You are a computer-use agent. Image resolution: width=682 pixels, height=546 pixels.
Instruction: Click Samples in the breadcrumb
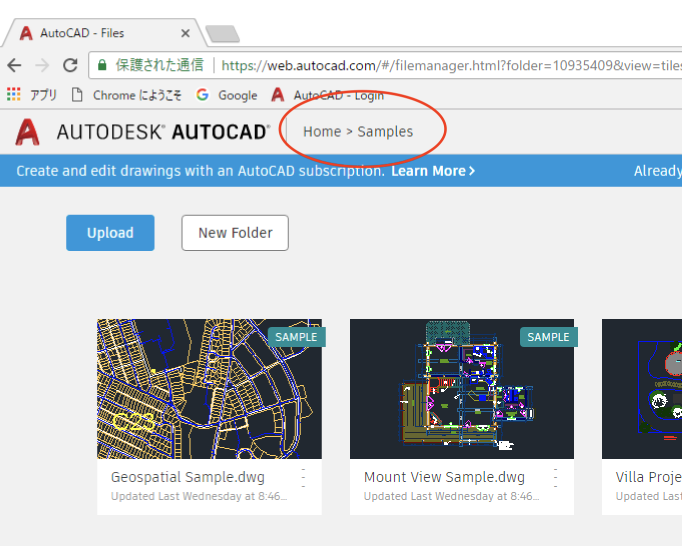point(385,131)
